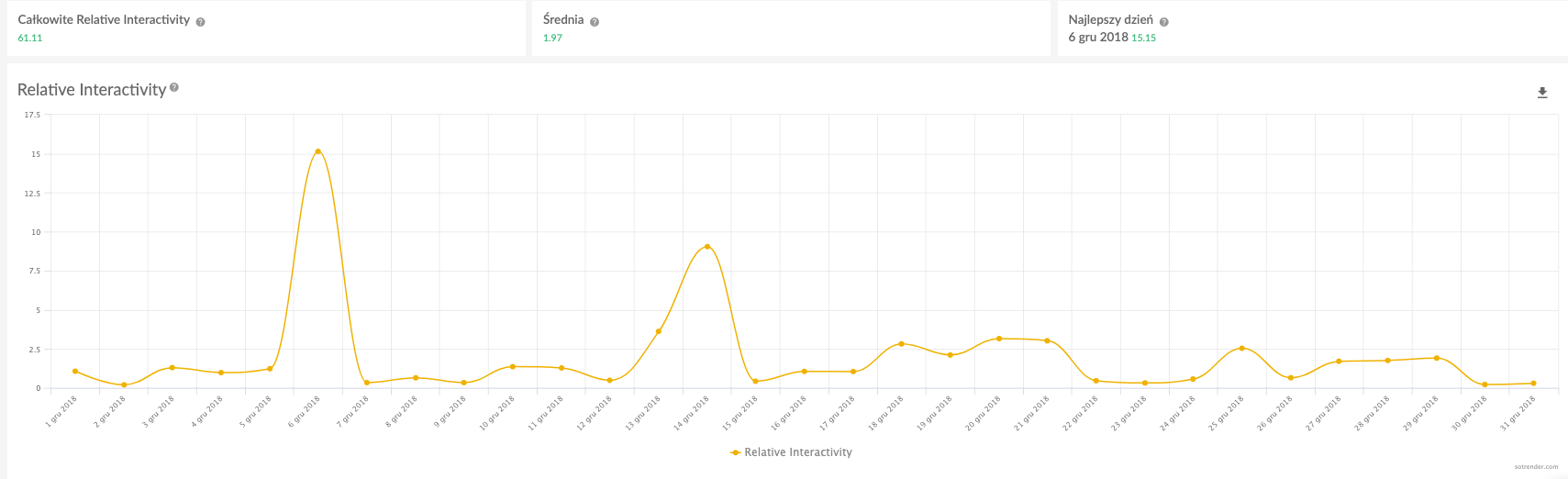Click help icon next to Średnia
1568x479 pixels.
coord(595,22)
